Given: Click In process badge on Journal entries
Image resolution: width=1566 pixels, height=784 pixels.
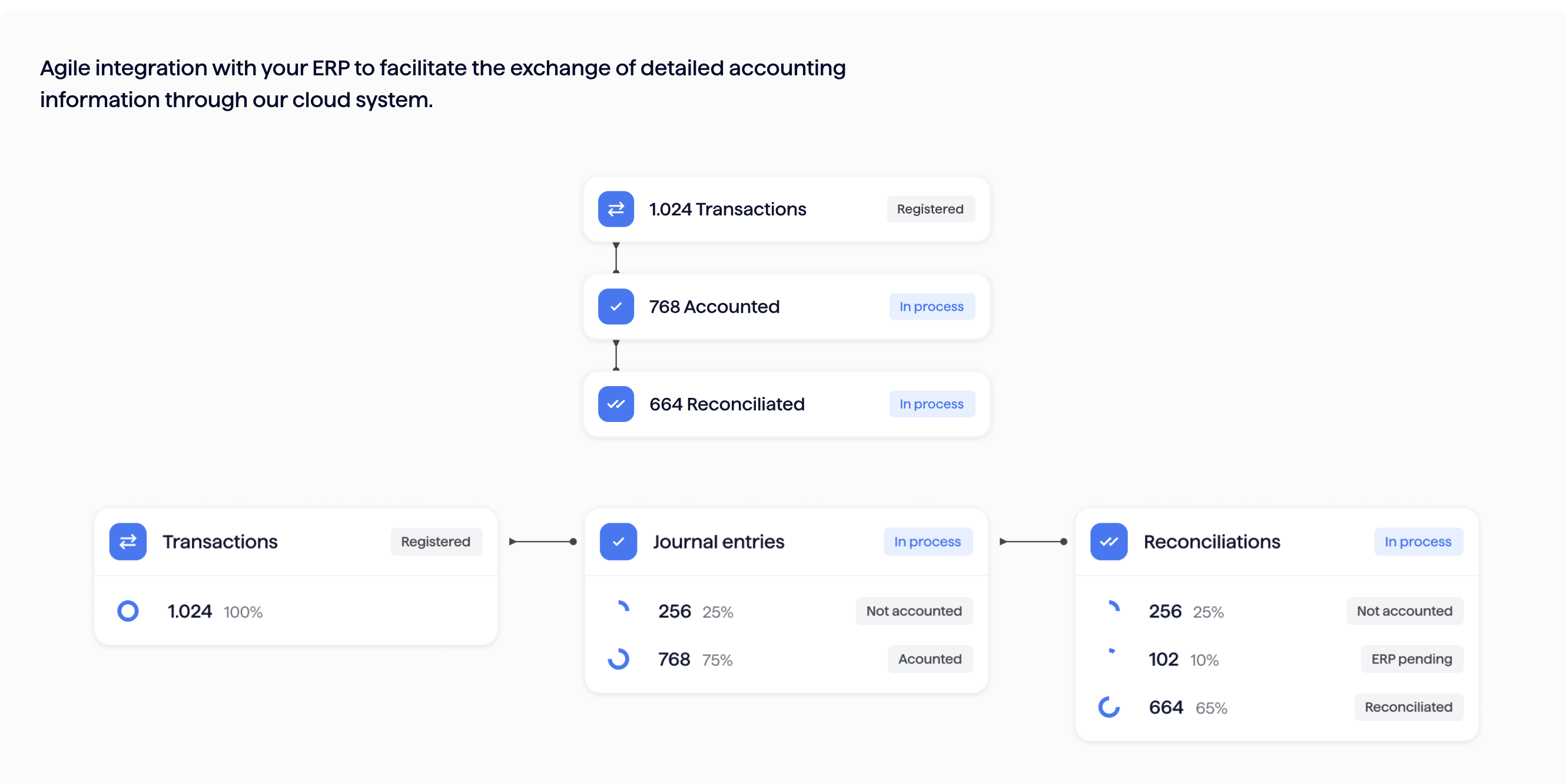Looking at the screenshot, I should click(927, 542).
